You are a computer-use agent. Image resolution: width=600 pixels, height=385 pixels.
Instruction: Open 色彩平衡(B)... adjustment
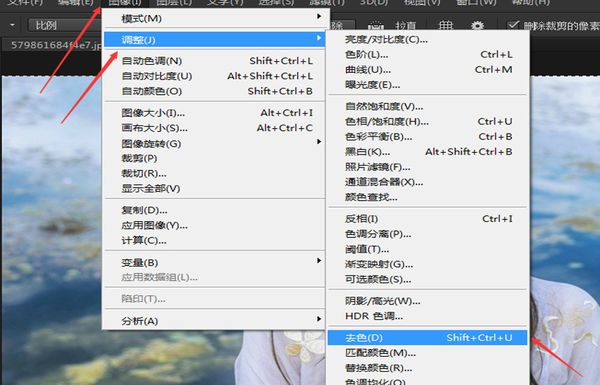[428, 137]
